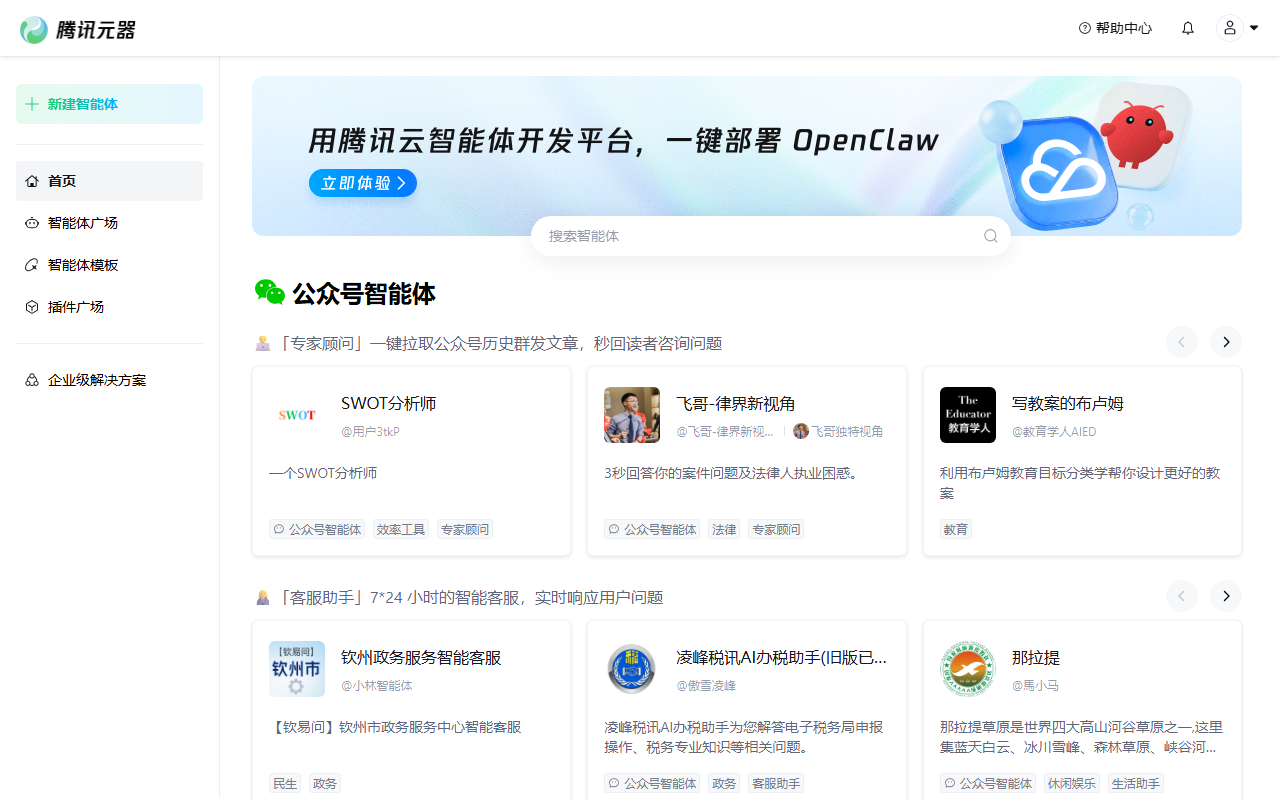Click the 民生 tag
This screenshot has width=1280, height=800.
pos(285,783)
